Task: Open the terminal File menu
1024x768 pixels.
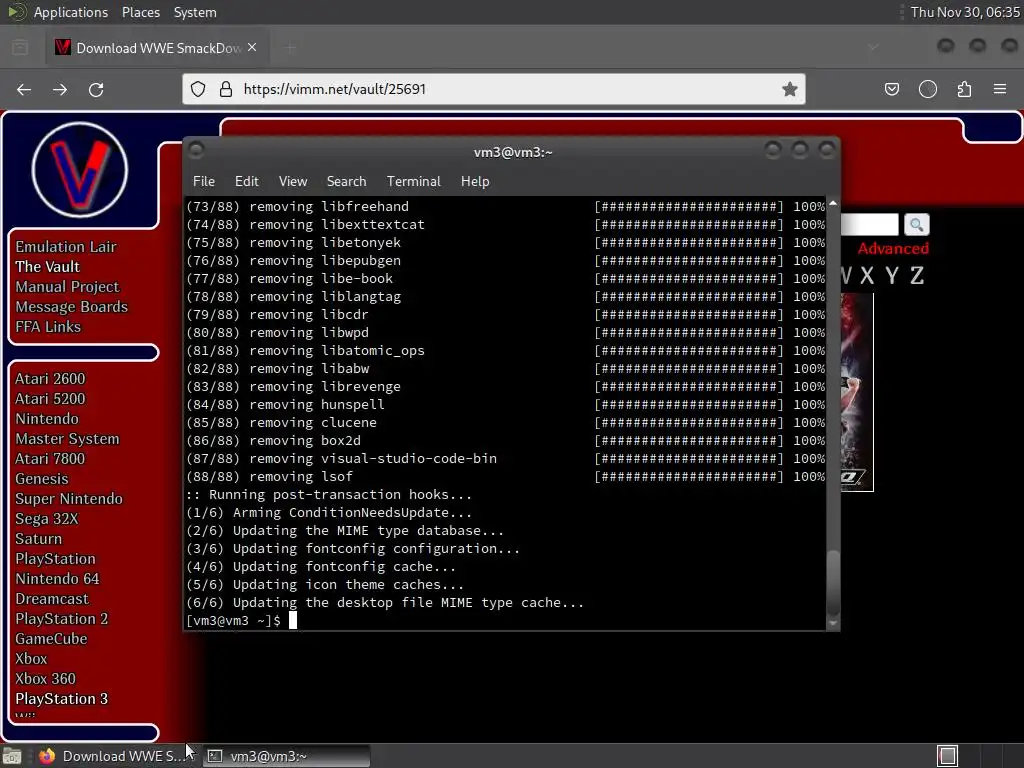Action: (x=204, y=182)
